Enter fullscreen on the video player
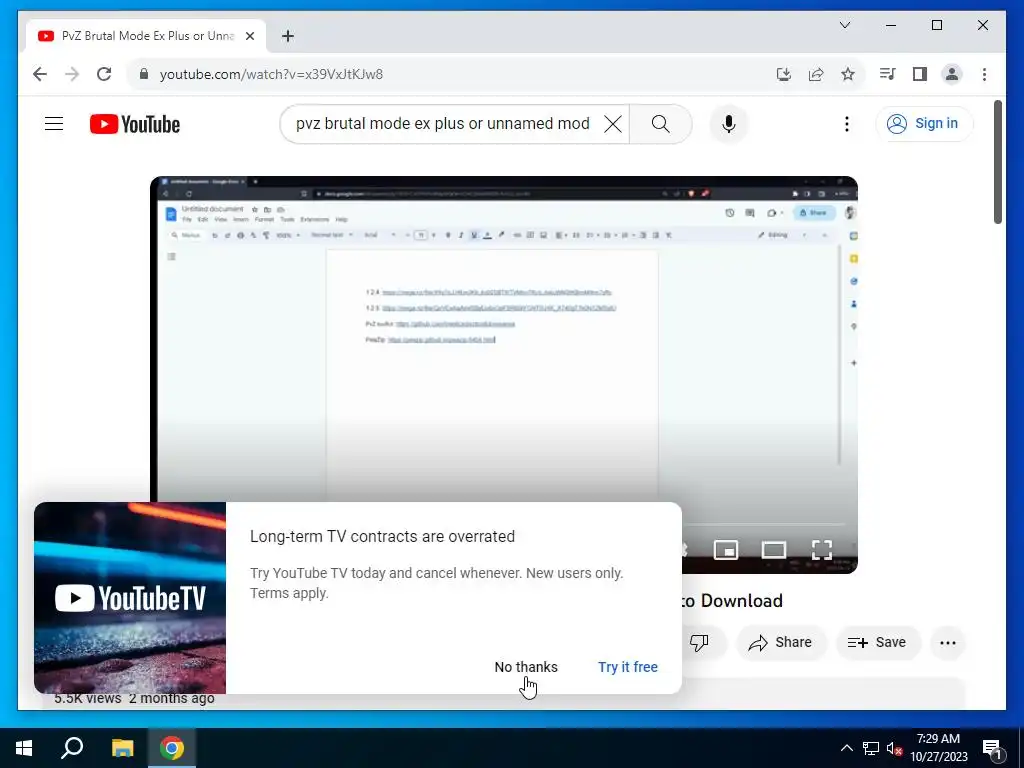 click(x=822, y=550)
